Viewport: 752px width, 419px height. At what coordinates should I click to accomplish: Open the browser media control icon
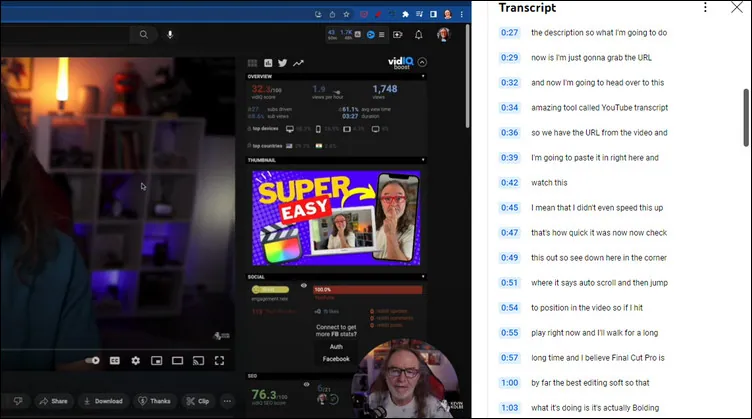(x=420, y=14)
